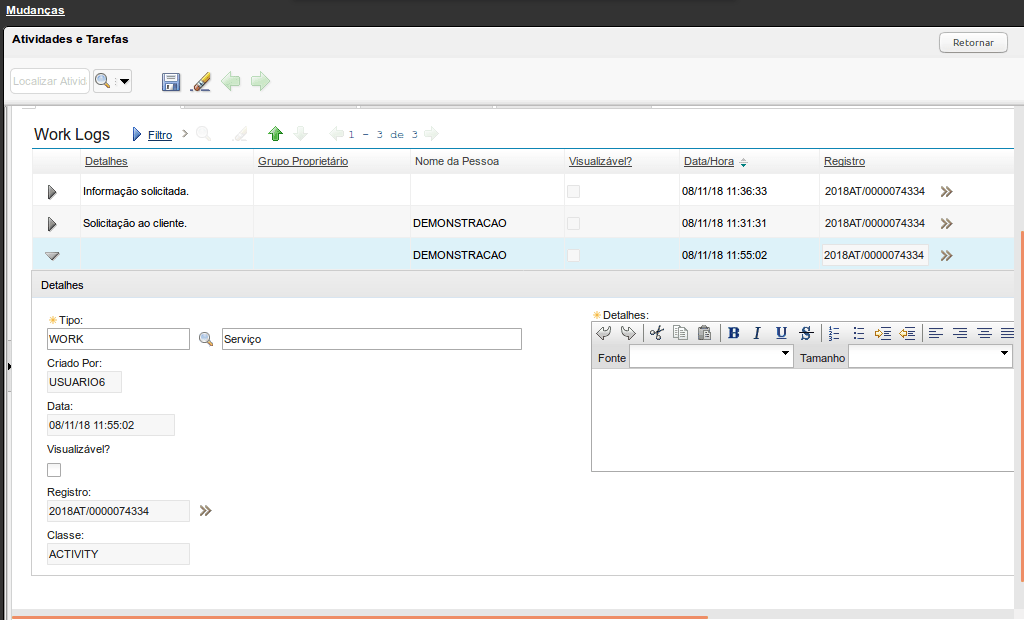Viewport: 1024px width, 620px height.
Task: Toggle Visualizável checkbox in 'Solicitação ao cliente.' row
Action: coord(573,223)
